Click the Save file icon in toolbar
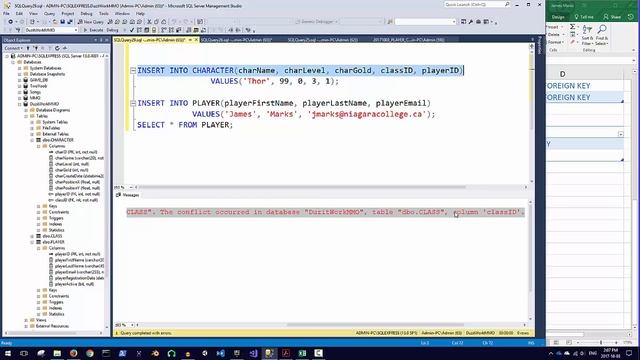640x360 pixels. coord(62,22)
